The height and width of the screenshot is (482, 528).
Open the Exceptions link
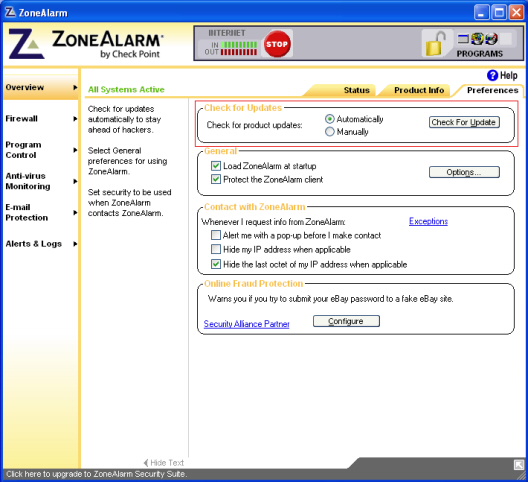pyautogui.click(x=428, y=221)
